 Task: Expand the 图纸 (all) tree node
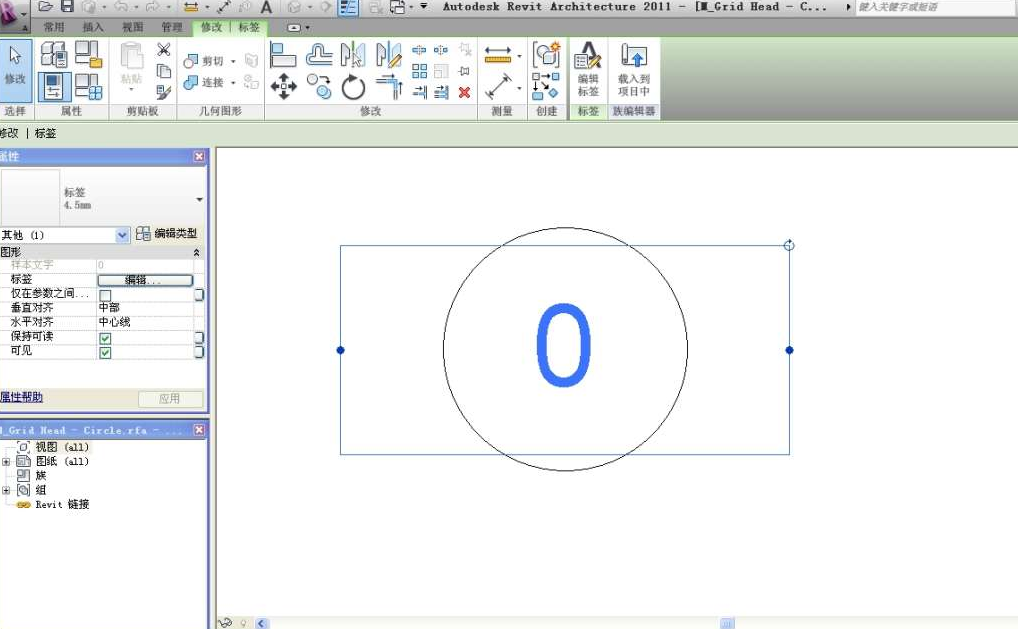(6, 462)
